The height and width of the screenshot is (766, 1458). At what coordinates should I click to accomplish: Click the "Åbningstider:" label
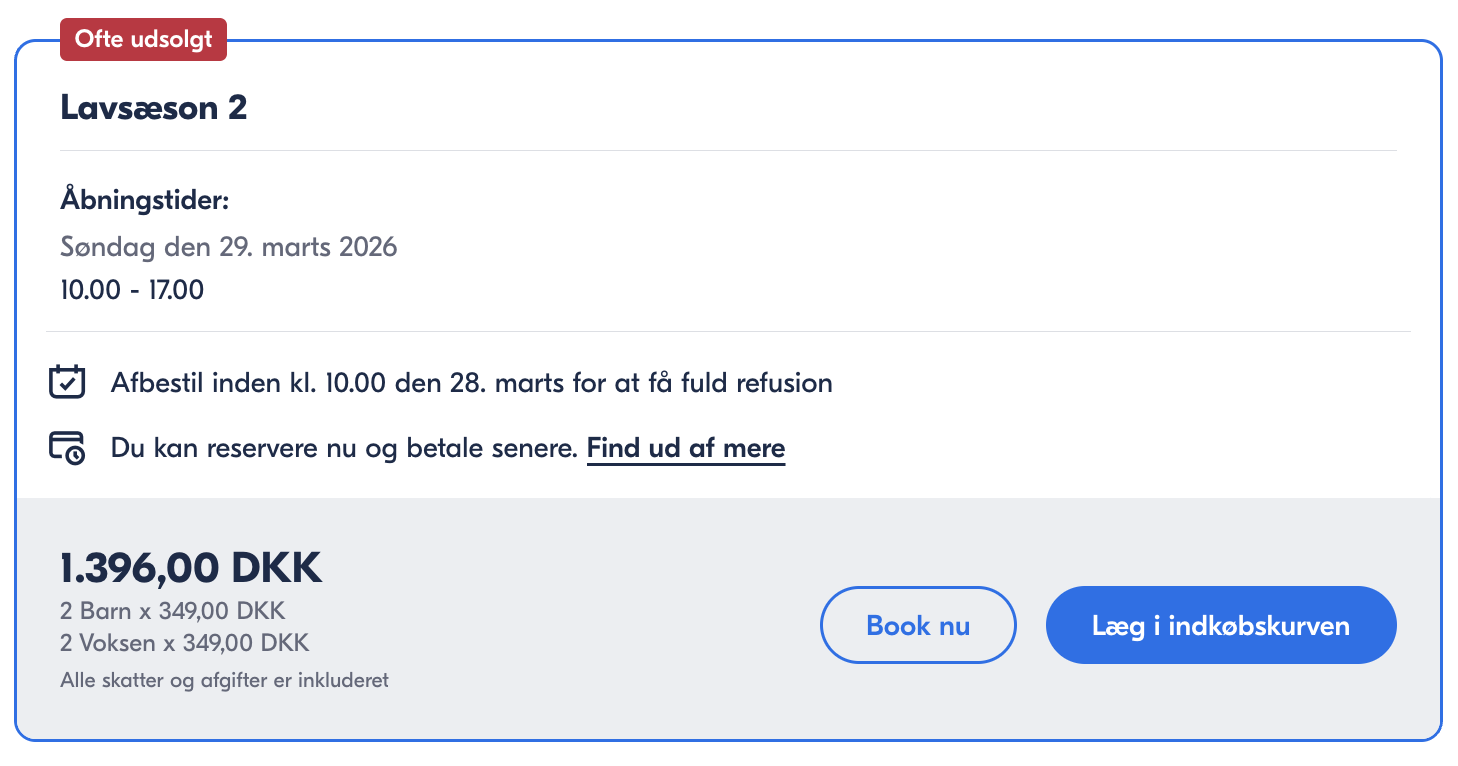coord(145,200)
